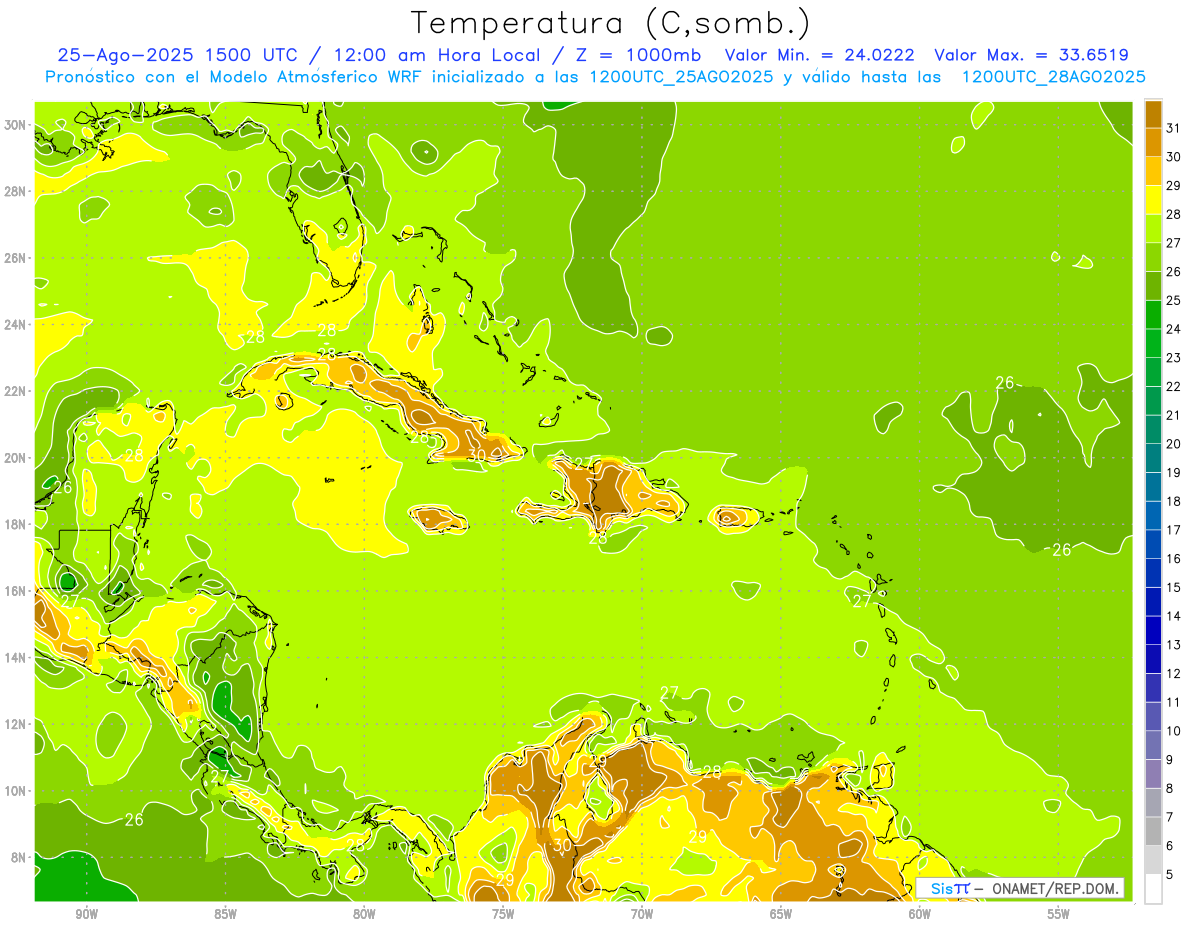Click the 75W longitude axis label
This screenshot has width=1200, height=927.
tap(503, 913)
